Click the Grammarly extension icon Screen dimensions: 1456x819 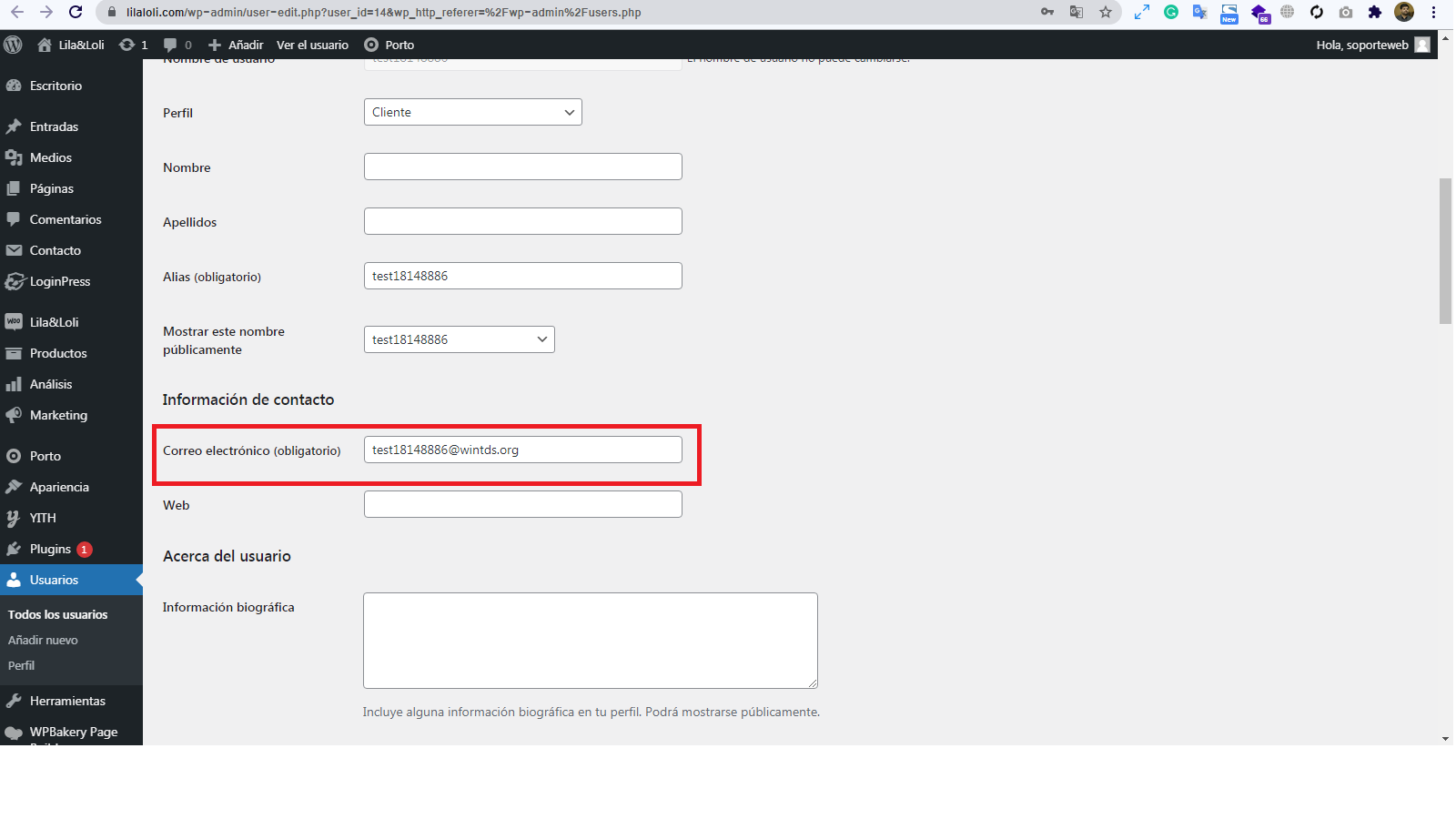tap(1171, 12)
